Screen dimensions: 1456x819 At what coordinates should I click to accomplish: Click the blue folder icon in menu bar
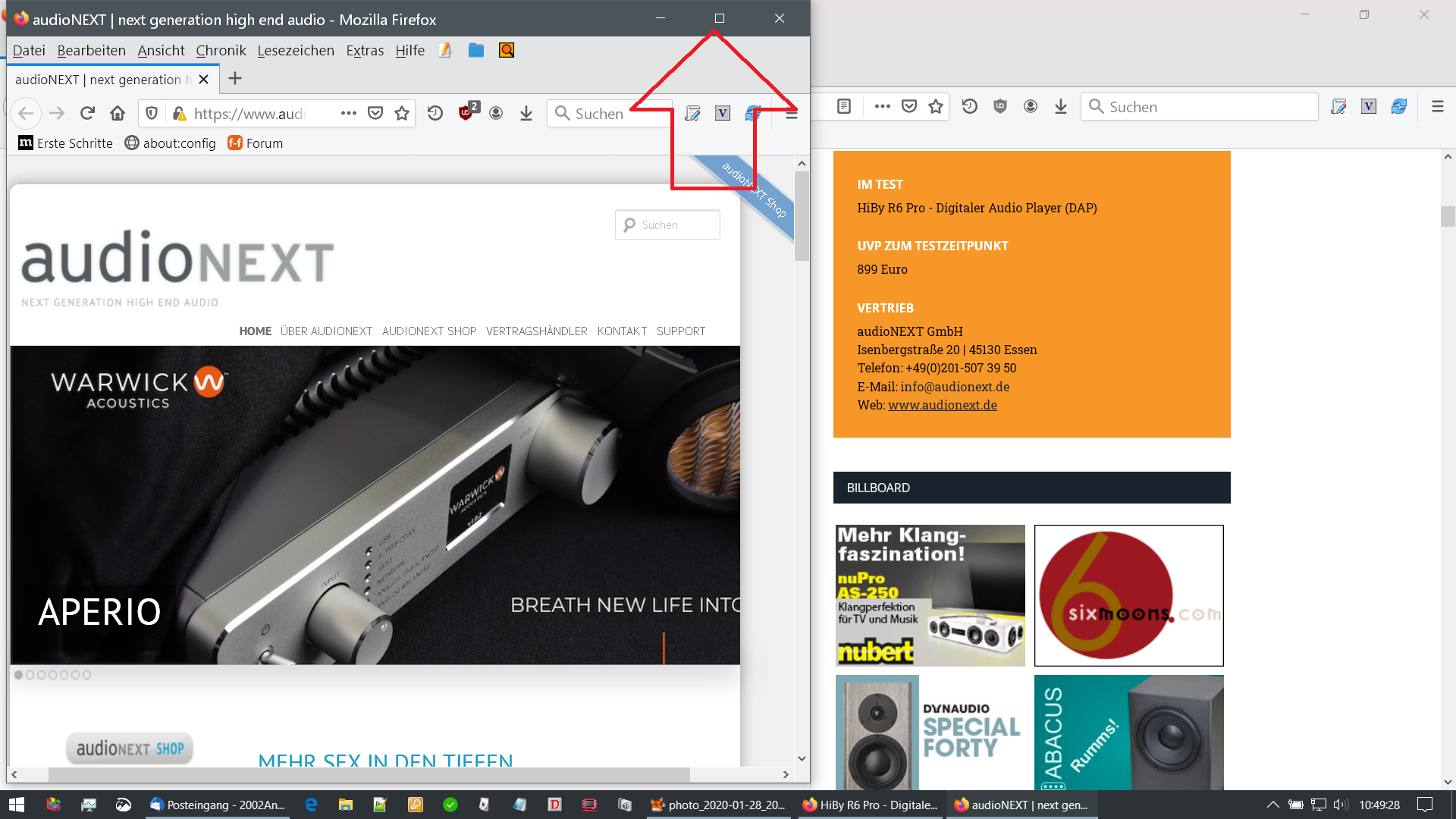pyautogui.click(x=476, y=51)
